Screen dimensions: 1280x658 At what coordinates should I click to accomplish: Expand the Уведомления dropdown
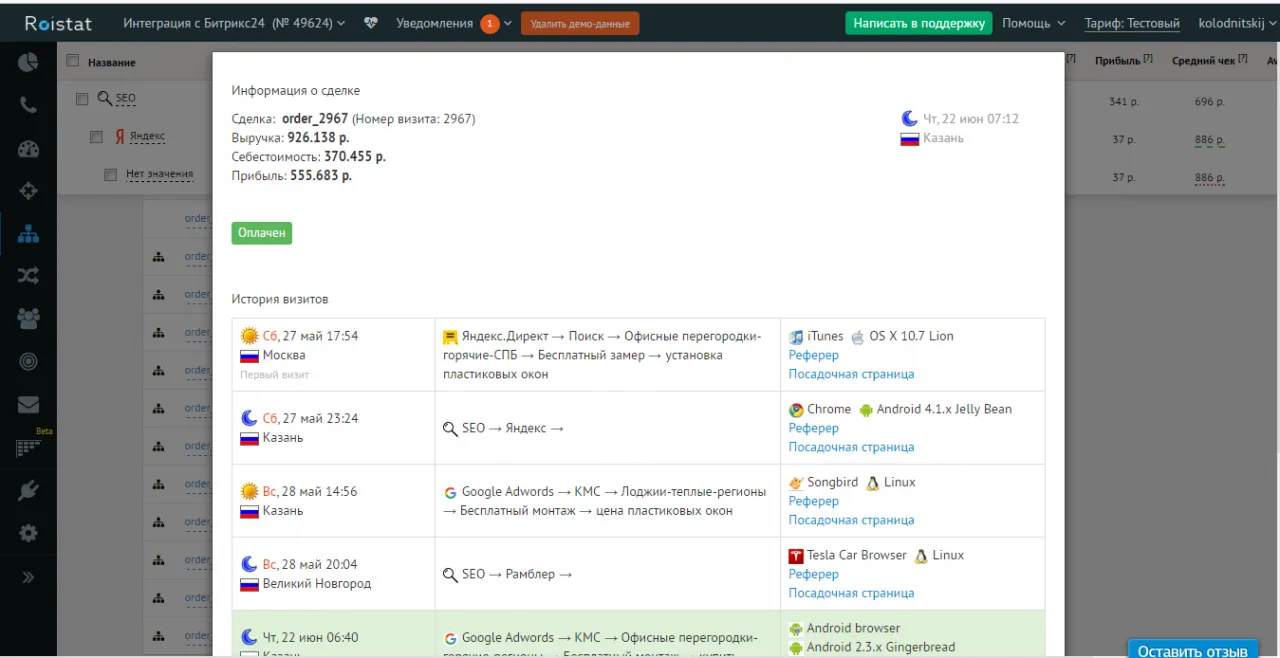(x=440, y=22)
